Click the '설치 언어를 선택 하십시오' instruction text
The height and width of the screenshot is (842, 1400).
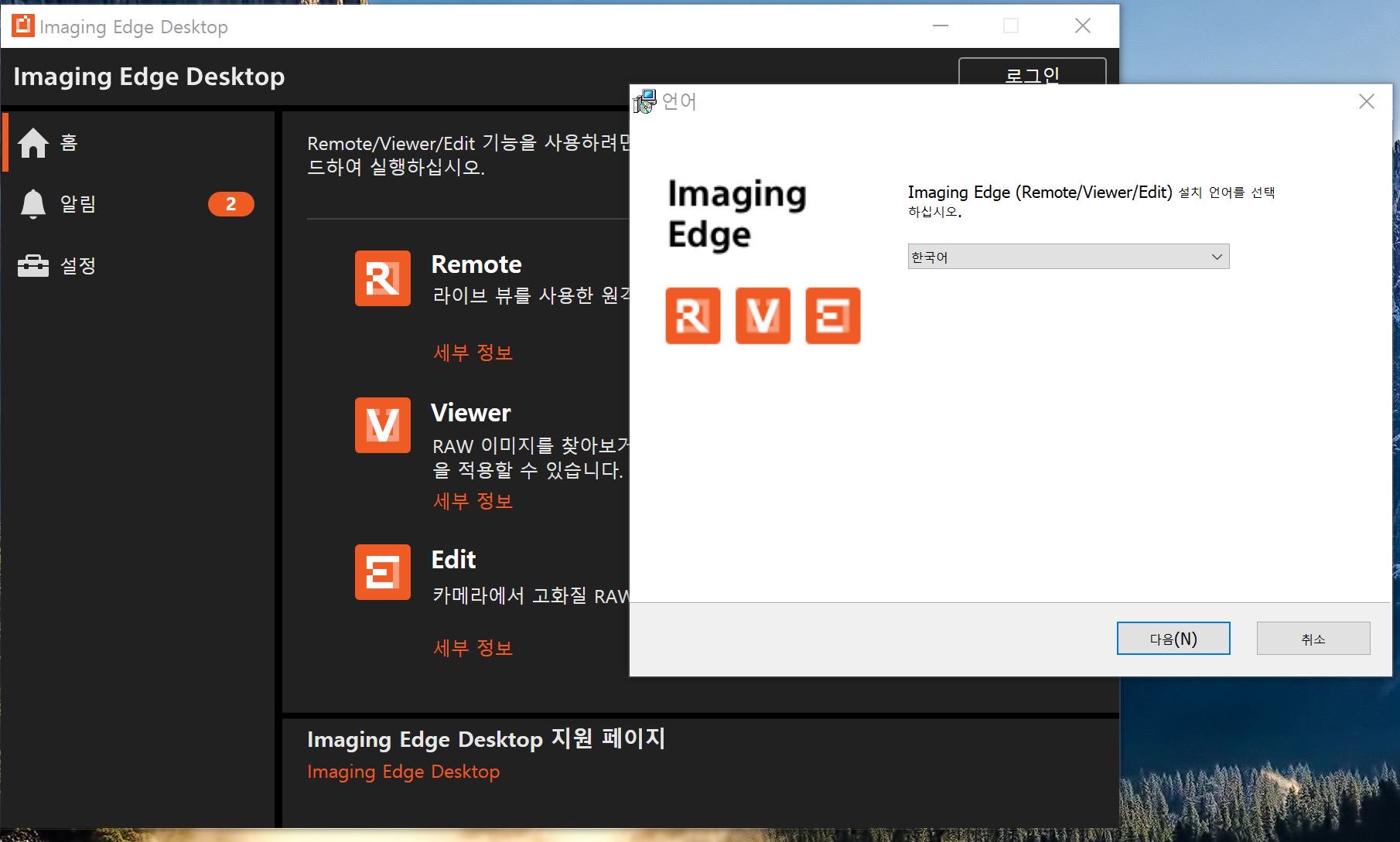coord(1091,201)
